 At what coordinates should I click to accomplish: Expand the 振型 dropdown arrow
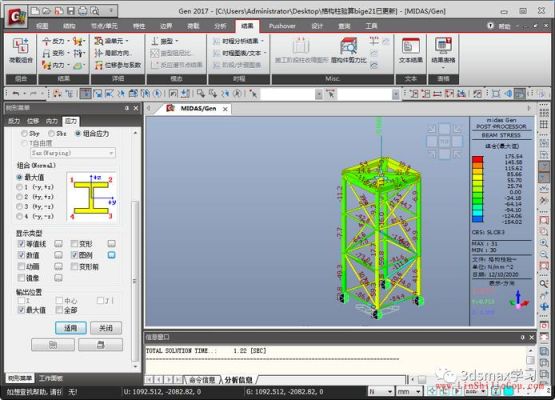[176, 41]
